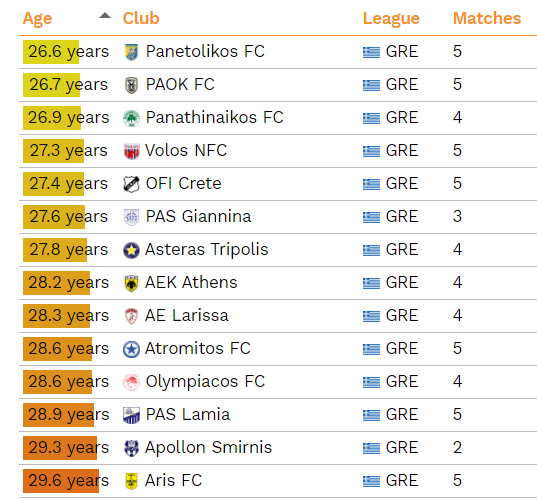Click the Volos NFC club crest
Image resolution: width=537 pixels, height=499 pixels.
pyautogui.click(x=131, y=151)
